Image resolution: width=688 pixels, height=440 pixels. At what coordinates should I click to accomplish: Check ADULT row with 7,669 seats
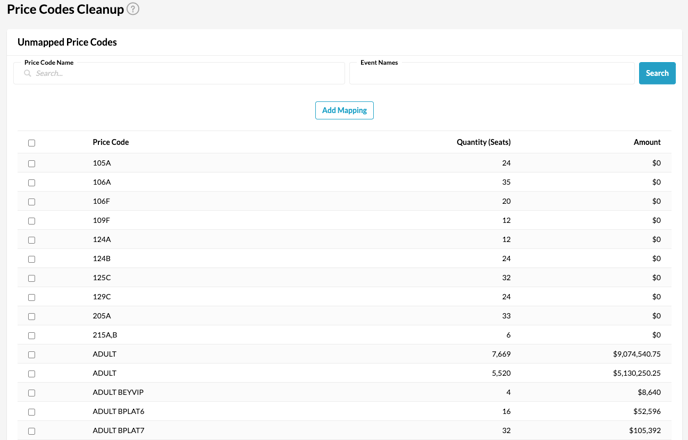coord(31,355)
